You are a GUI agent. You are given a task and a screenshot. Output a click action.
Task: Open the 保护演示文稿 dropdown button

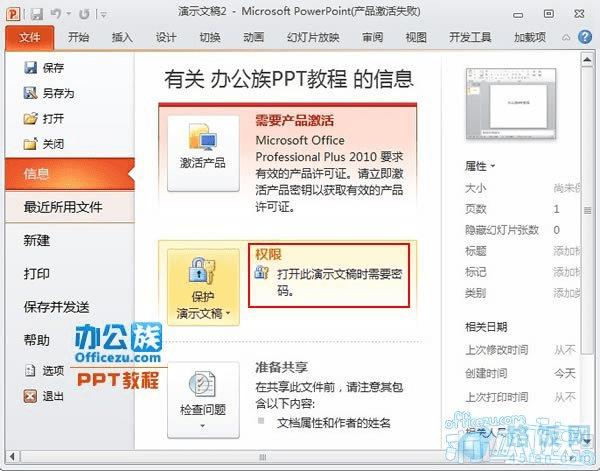pos(203,287)
